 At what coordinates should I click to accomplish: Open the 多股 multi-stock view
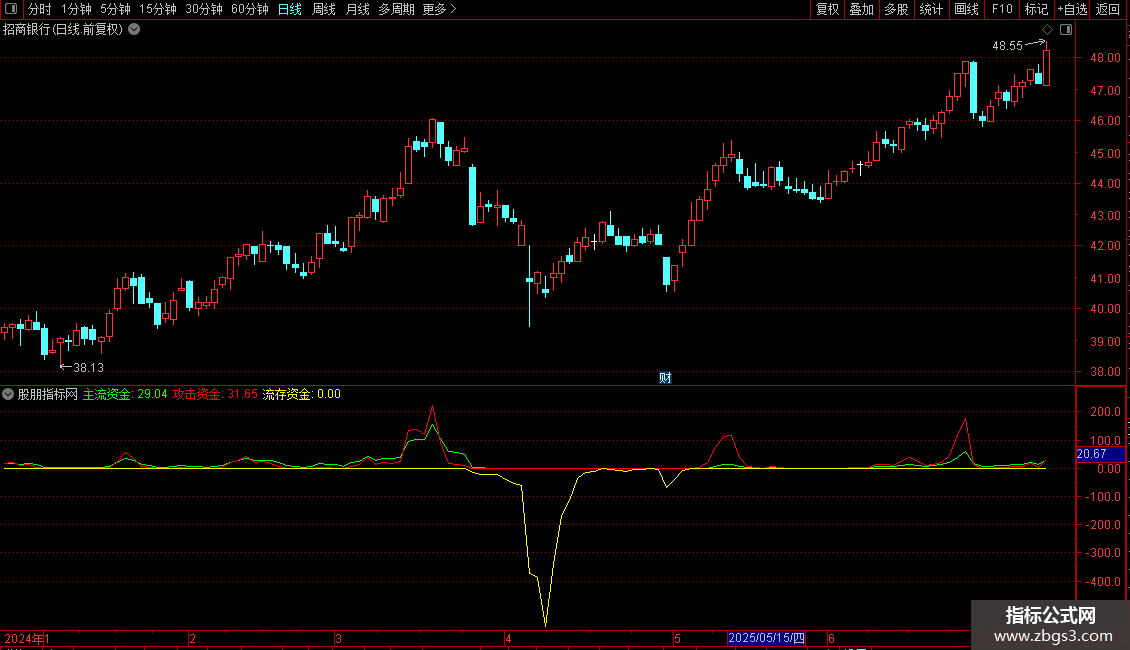pos(896,9)
